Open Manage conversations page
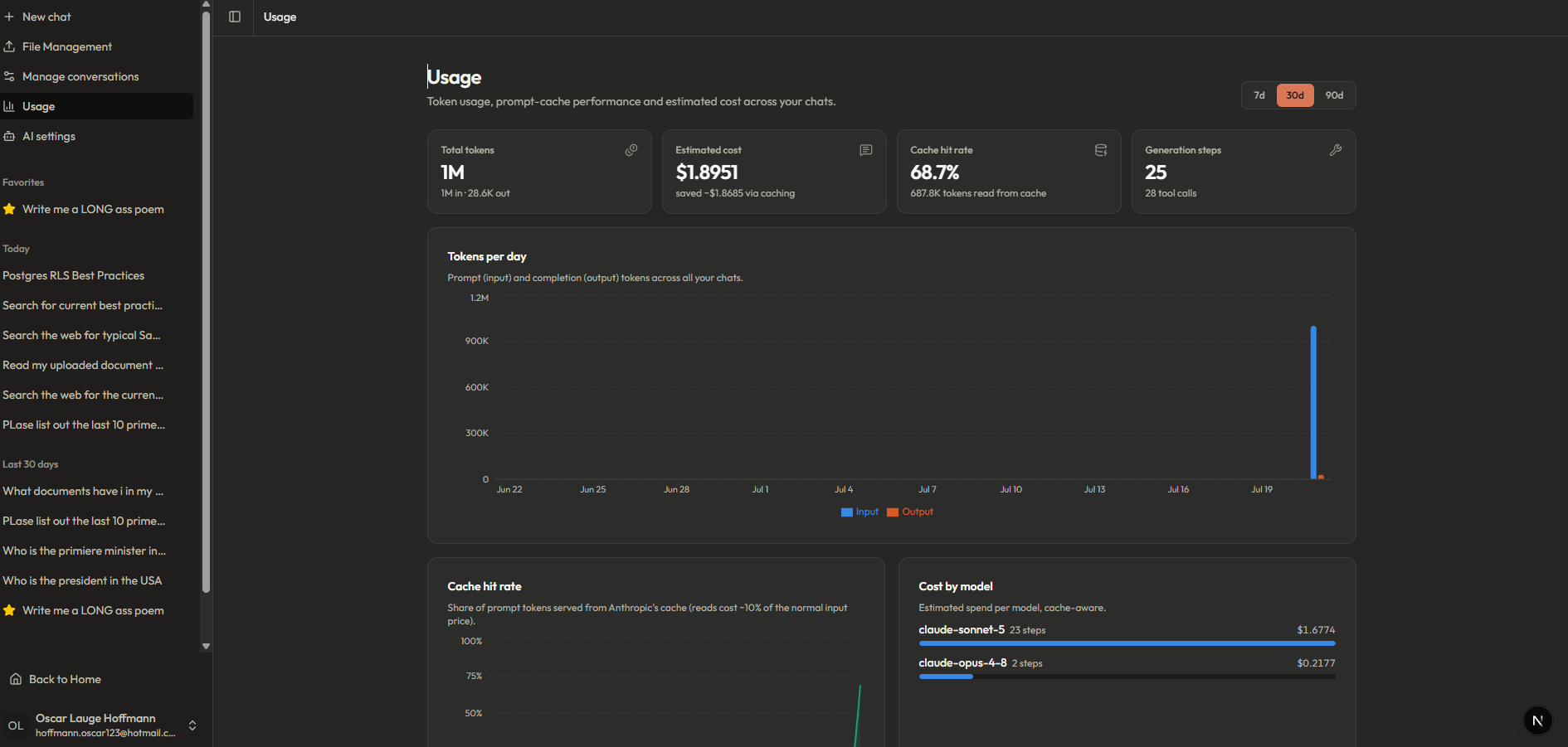This screenshot has width=1568, height=747. point(96,76)
